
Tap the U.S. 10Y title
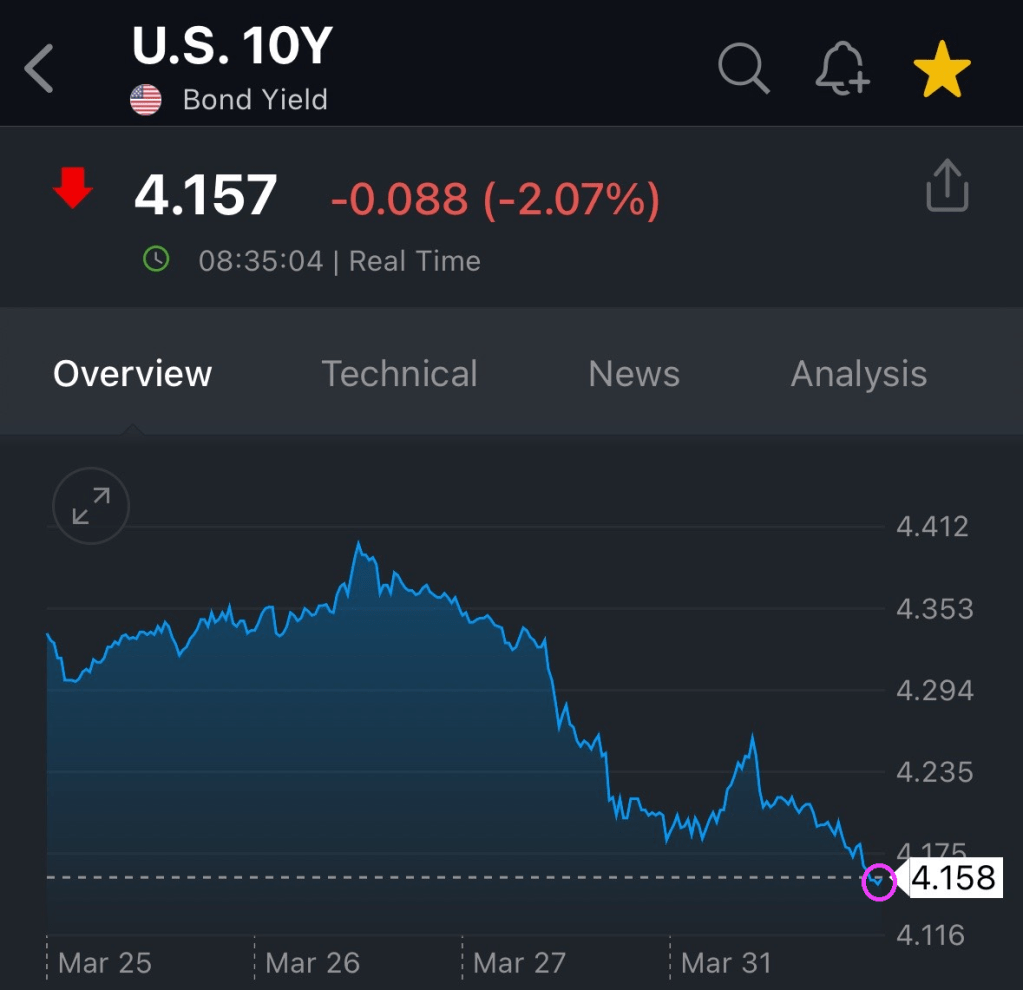[x=232, y=46]
